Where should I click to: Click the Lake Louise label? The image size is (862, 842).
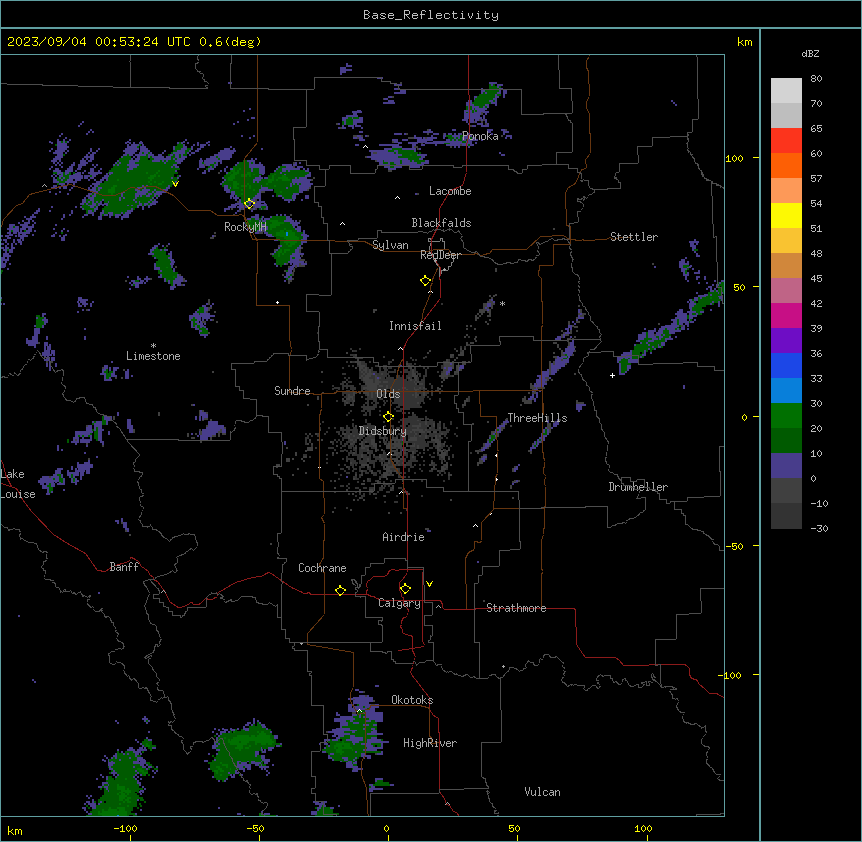18,484
